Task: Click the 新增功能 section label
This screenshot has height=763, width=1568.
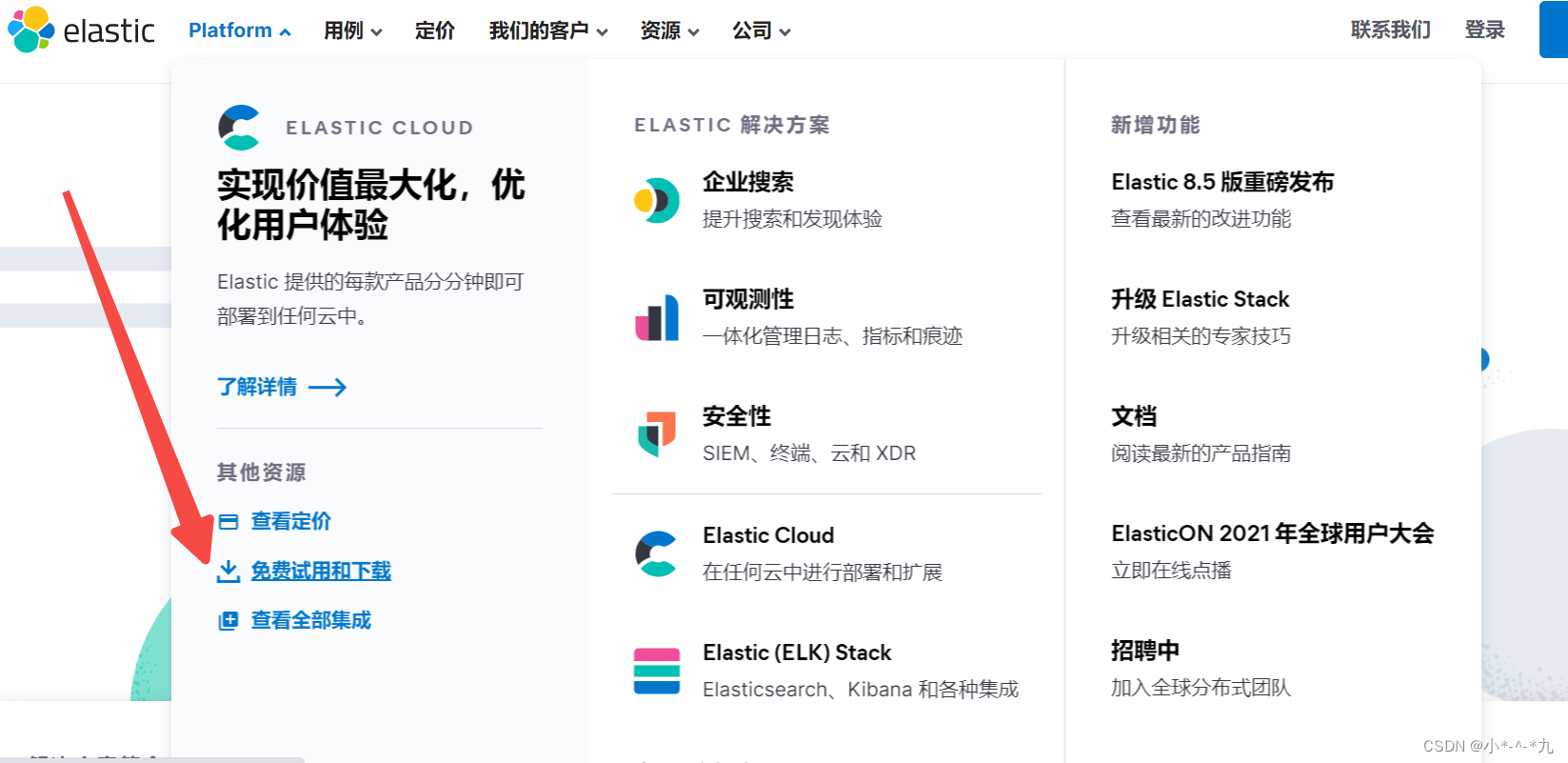Action: pyautogui.click(x=1156, y=125)
